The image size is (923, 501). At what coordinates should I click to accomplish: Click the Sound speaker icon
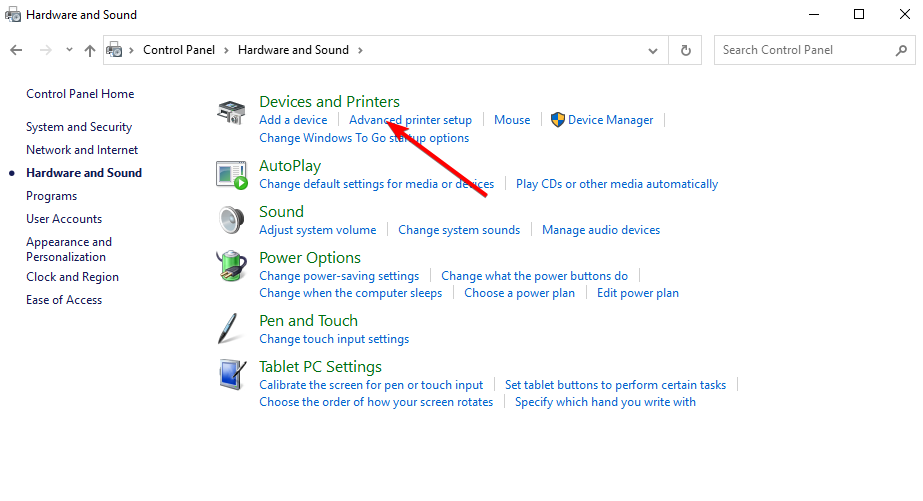[x=231, y=220]
